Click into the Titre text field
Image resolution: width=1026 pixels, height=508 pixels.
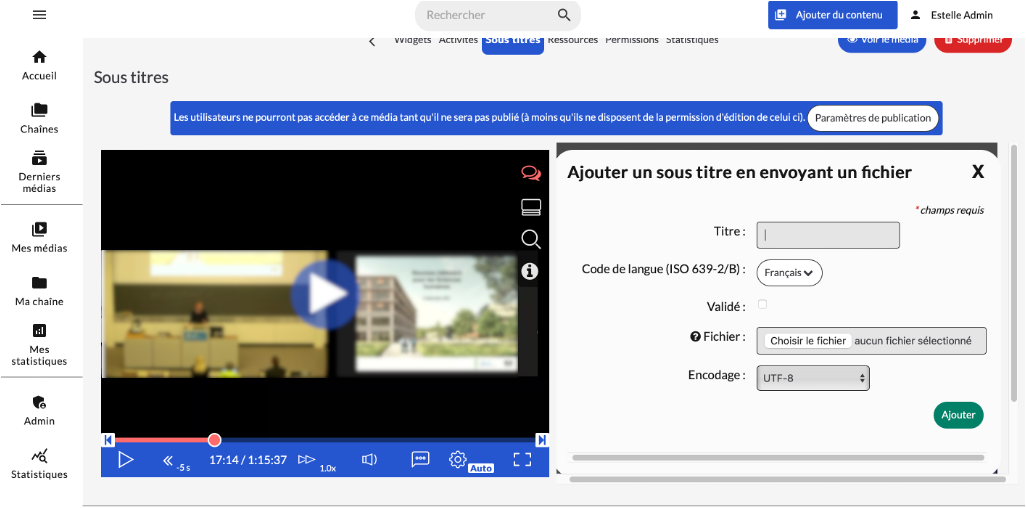(x=828, y=235)
